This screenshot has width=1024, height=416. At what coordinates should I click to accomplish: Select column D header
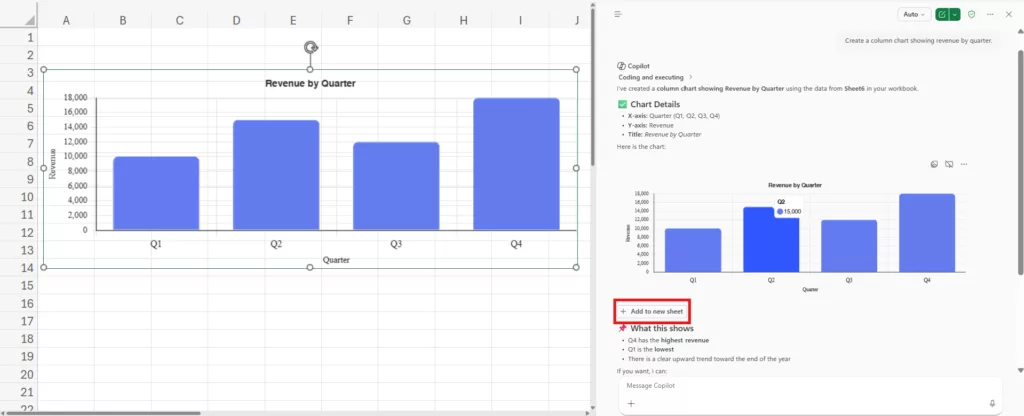(x=236, y=21)
